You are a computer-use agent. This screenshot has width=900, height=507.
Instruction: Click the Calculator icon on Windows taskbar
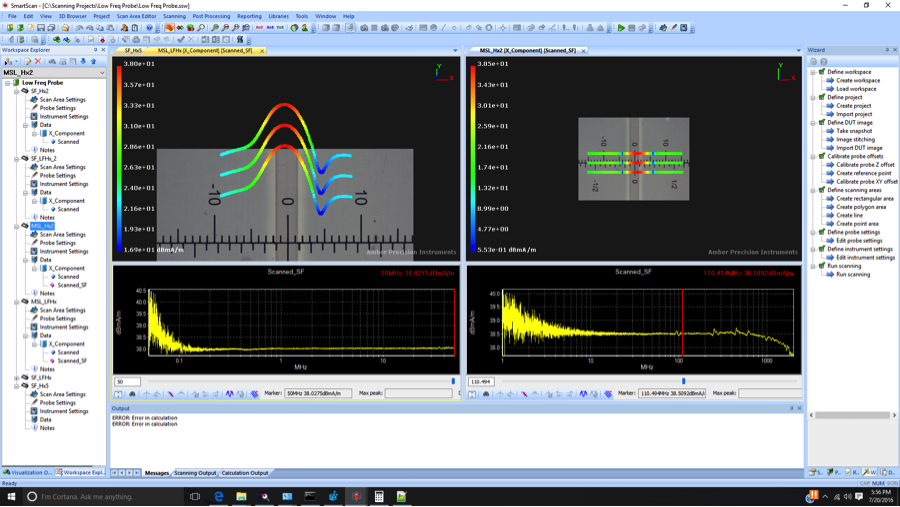point(379,496)
